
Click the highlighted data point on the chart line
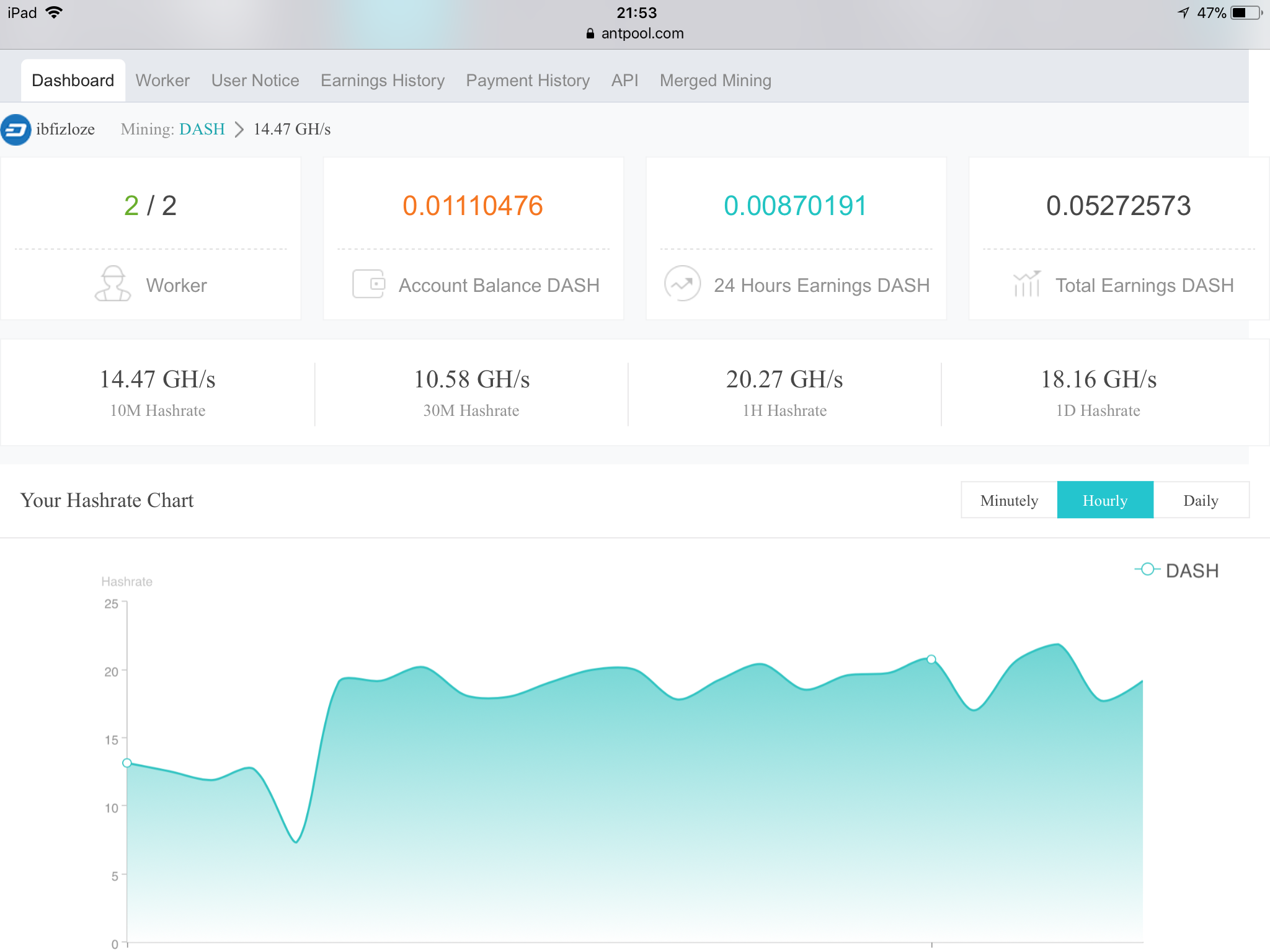(931, 659)
